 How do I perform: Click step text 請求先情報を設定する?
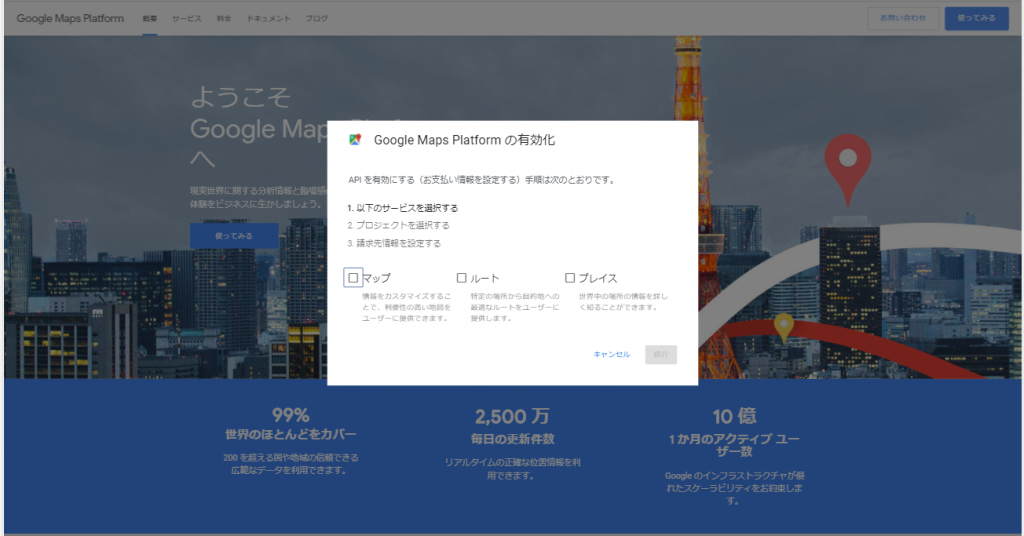point(398,244)
